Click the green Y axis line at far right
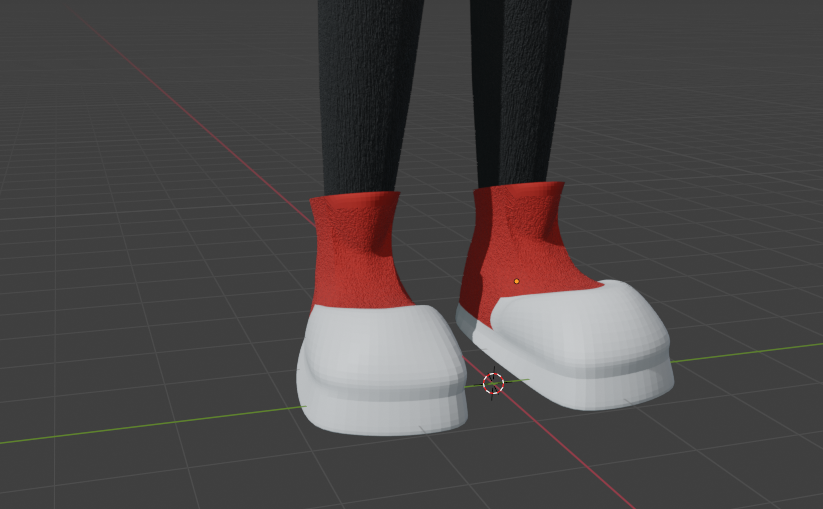This screenshot has height=509, width=823. click(x=760, y=351)
